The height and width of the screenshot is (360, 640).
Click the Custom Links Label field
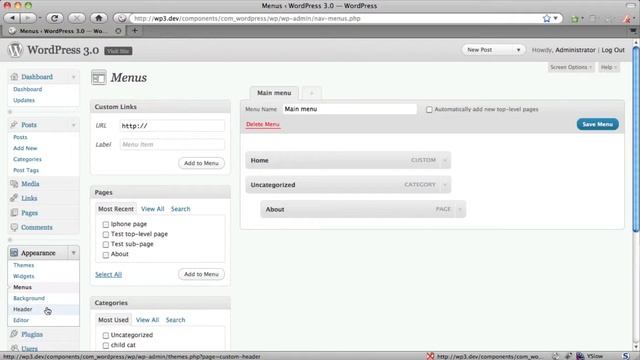[172, 144]
